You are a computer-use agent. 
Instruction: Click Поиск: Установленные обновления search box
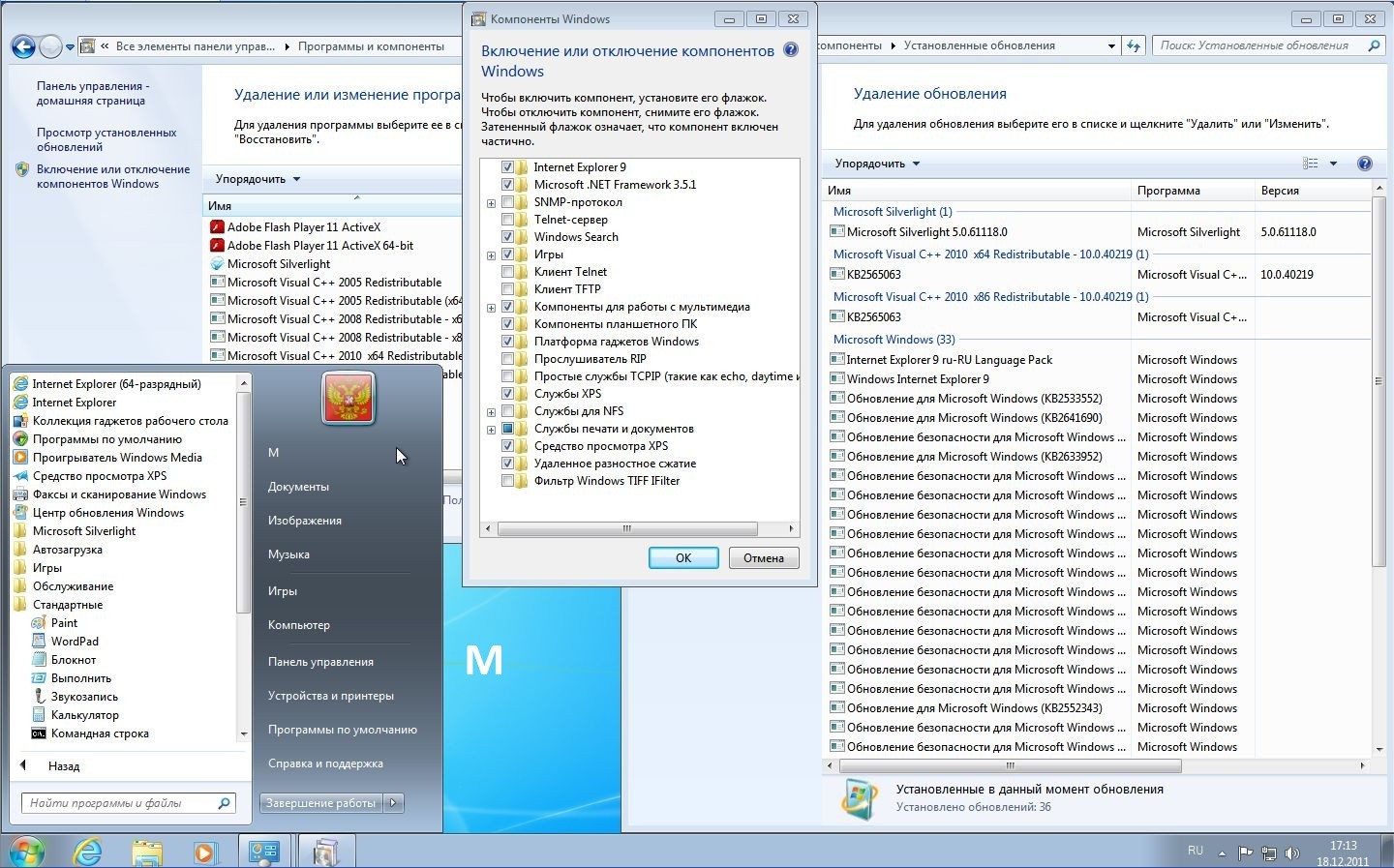(1268, 45)
